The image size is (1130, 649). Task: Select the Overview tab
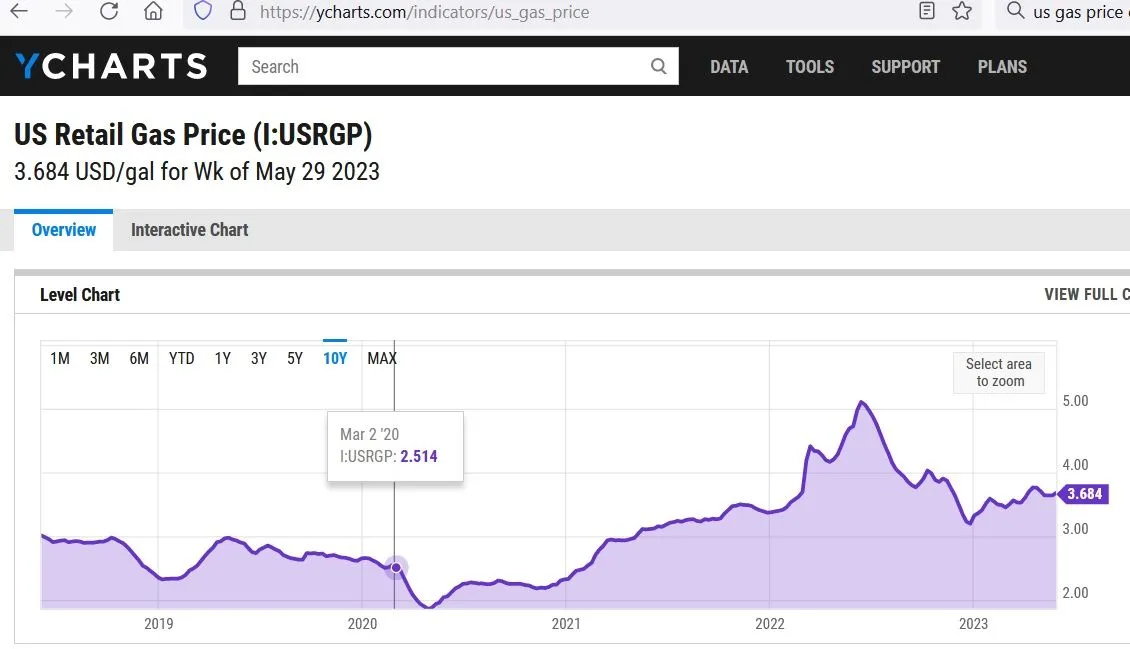point(62,230)
